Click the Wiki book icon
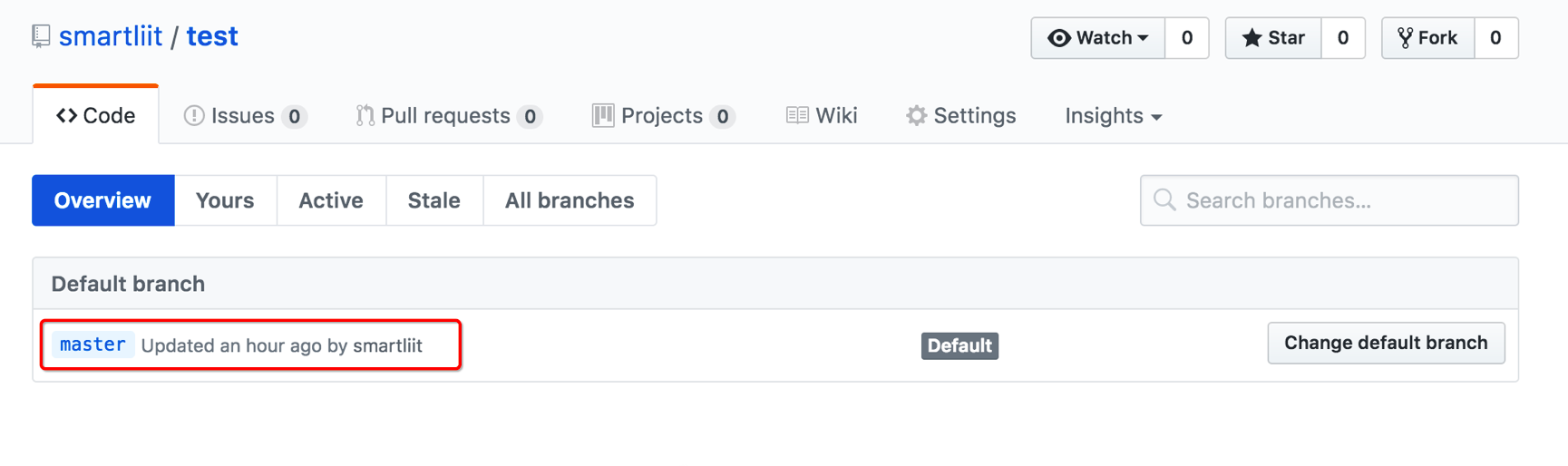The height and width of the screenshot is (466, 1568). [x=797, y=116]
